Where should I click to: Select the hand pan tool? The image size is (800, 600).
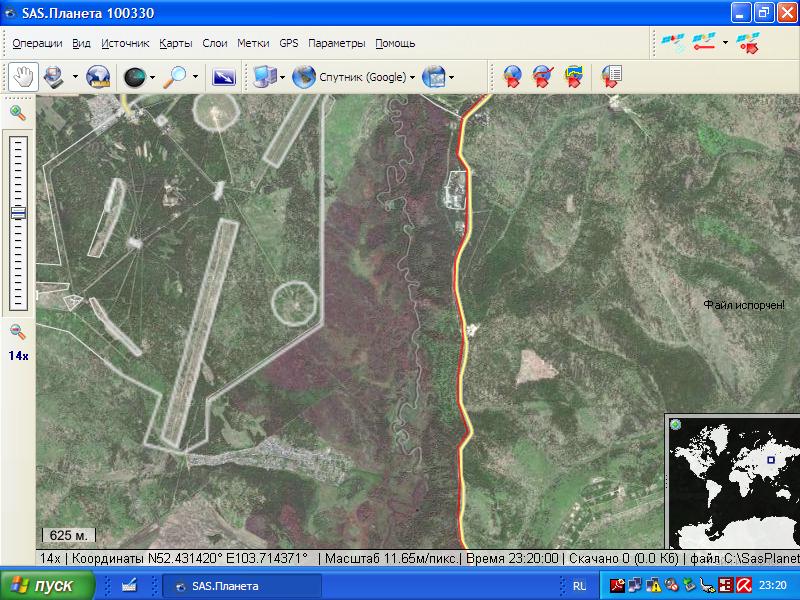click(x=23, y=77)
